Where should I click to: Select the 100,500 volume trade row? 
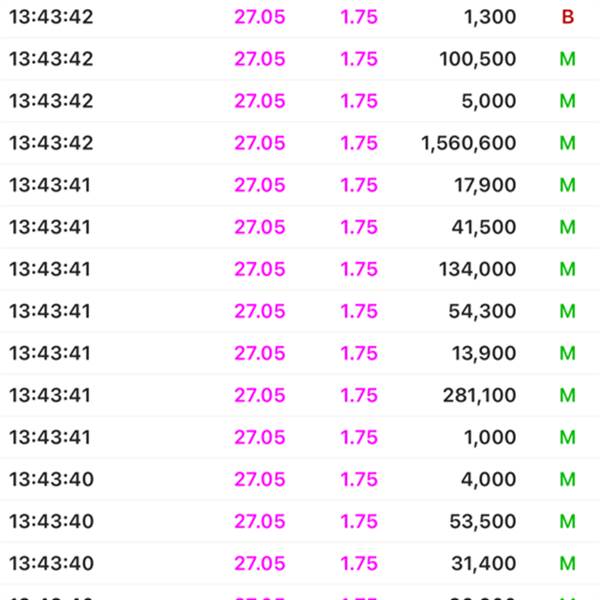tap(300, 59)
